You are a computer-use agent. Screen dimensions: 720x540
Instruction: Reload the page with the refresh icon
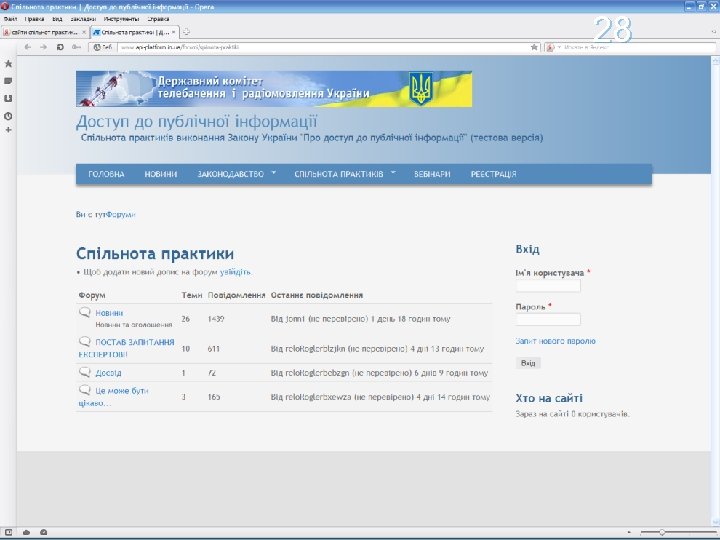(x=60, y=47)
